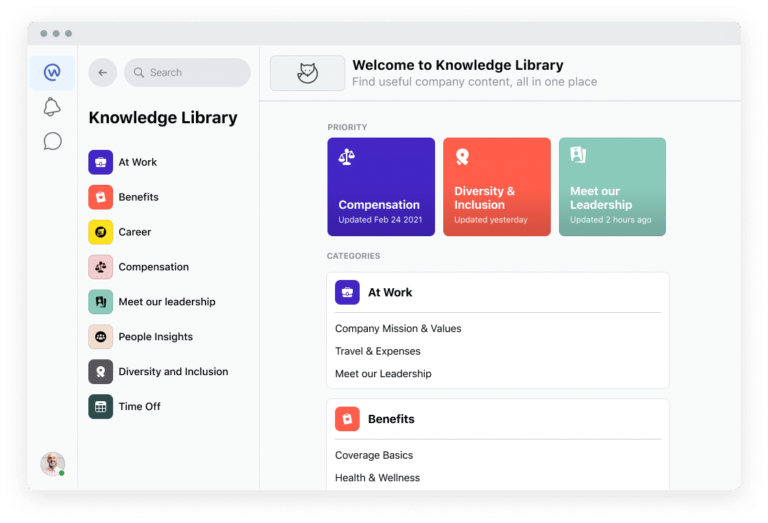Open the Diversity & Inclusion priority card
This screenshot has width=768, height=523.
pos(496,187)
